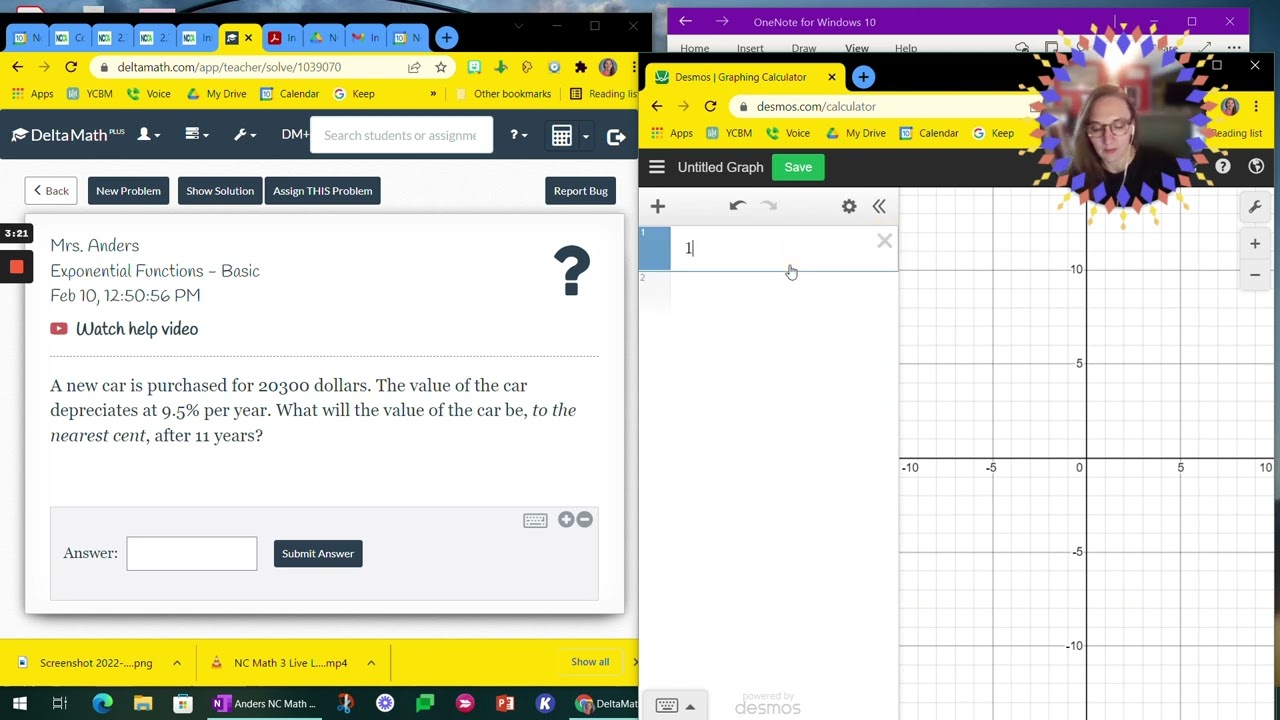The image size is (1280, 720).
Task: Open Desmos graph settings wrench
Action: pos(1255,206)
